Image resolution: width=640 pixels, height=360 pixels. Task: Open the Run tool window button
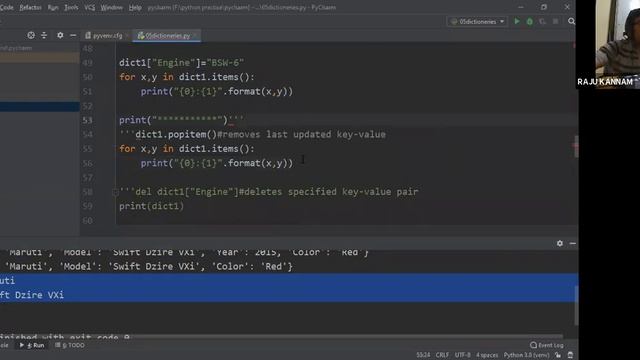click(32, 345)
